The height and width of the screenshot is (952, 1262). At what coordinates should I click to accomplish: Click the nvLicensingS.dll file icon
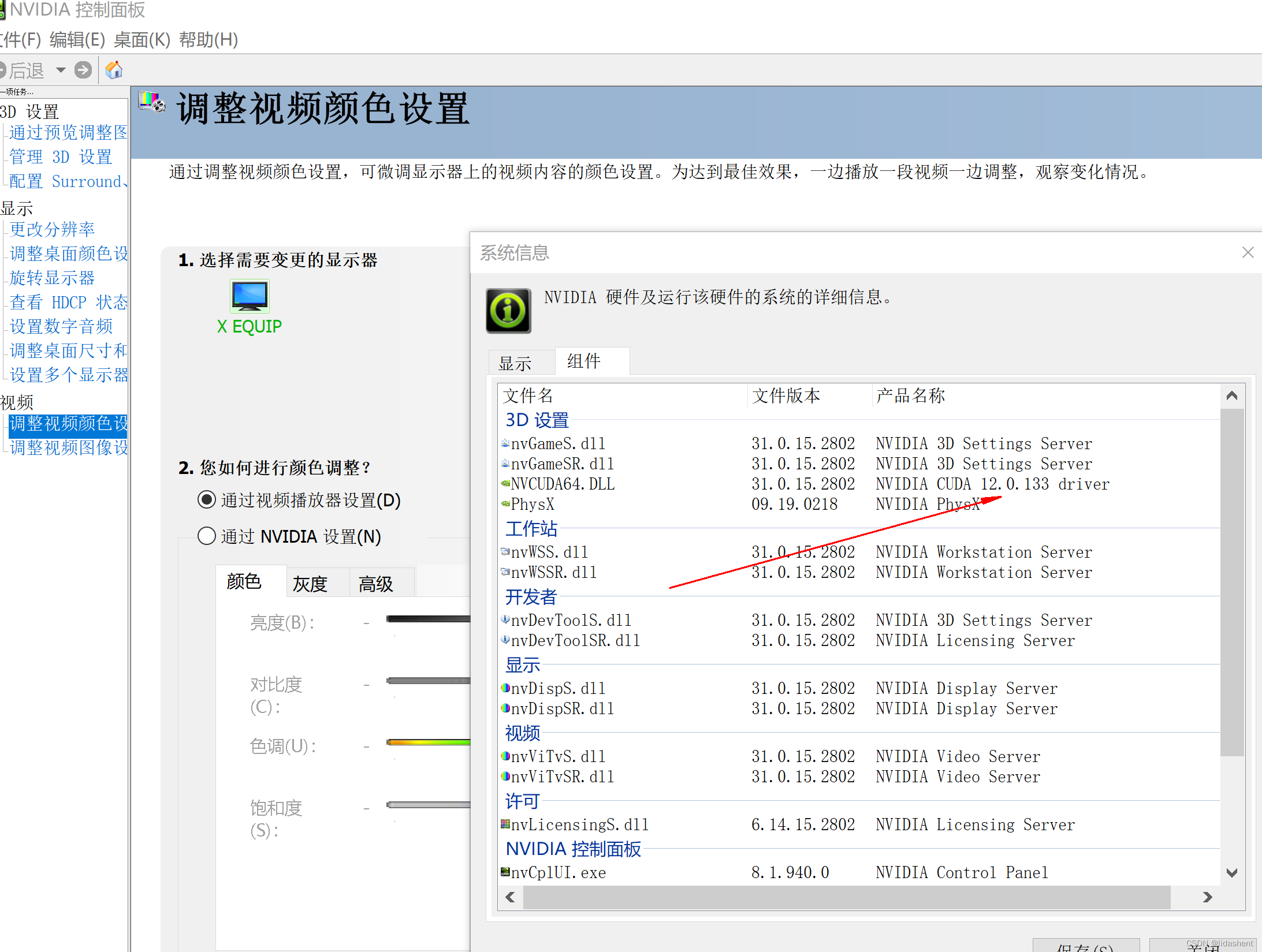point(505,824)
